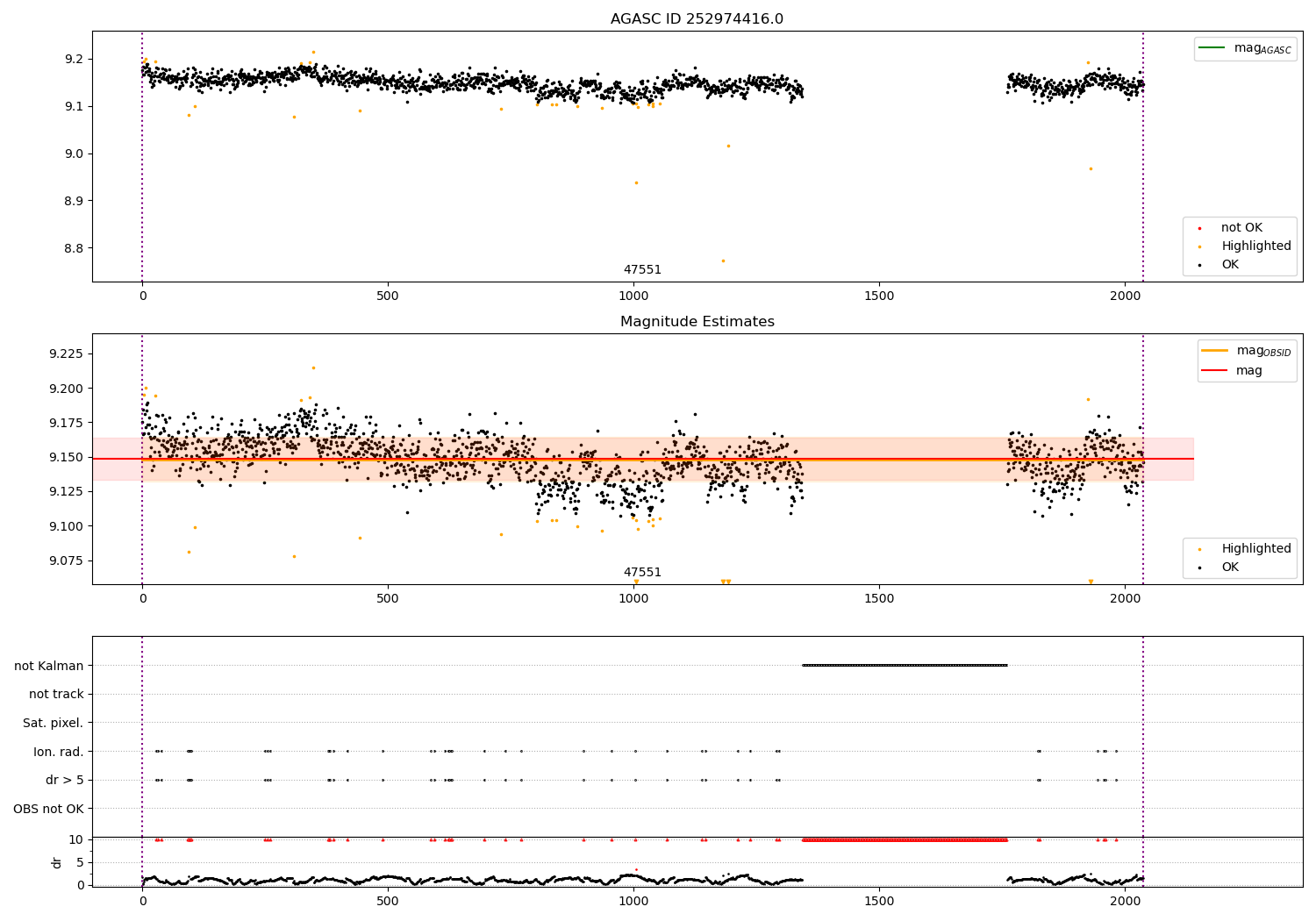Click the rotated "dr" axis label
Screen dimensions: 1316x921
coord(57,862)
